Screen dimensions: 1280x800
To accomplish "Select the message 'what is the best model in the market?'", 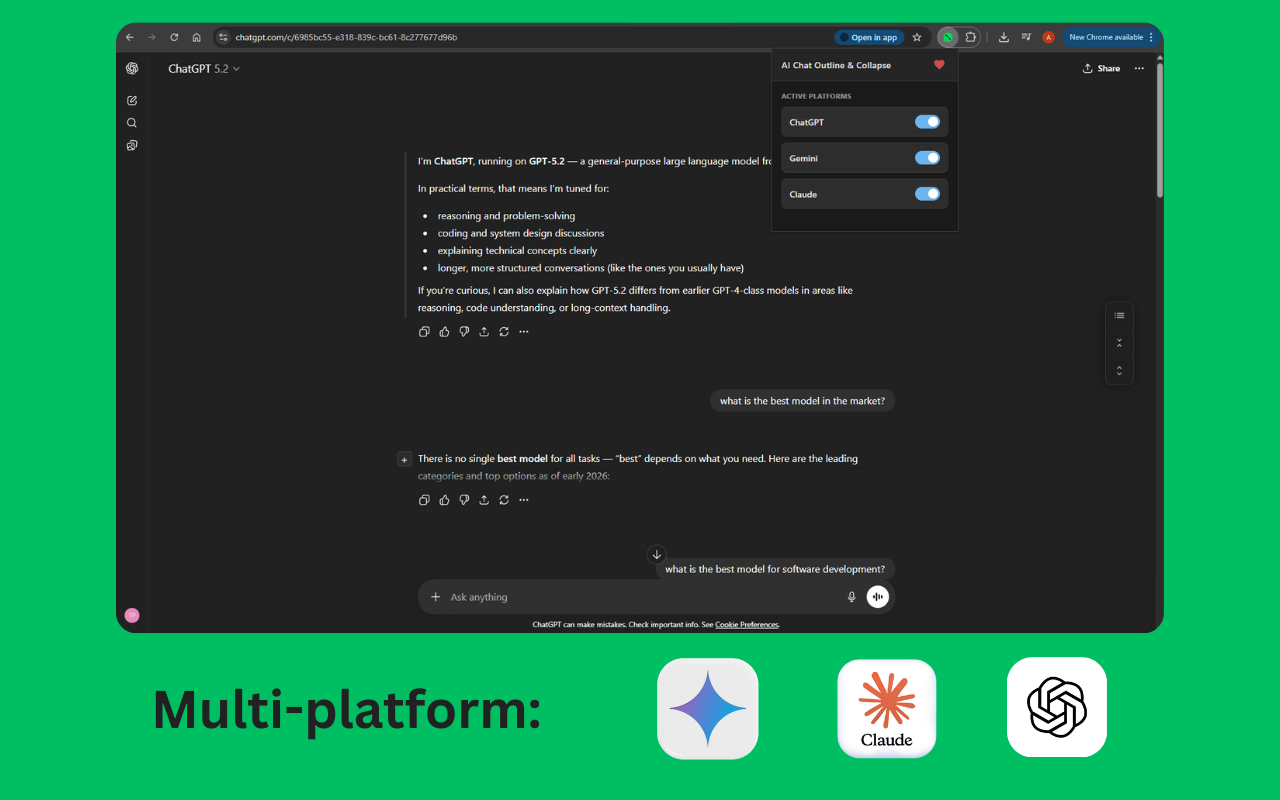I will (802, 401).
